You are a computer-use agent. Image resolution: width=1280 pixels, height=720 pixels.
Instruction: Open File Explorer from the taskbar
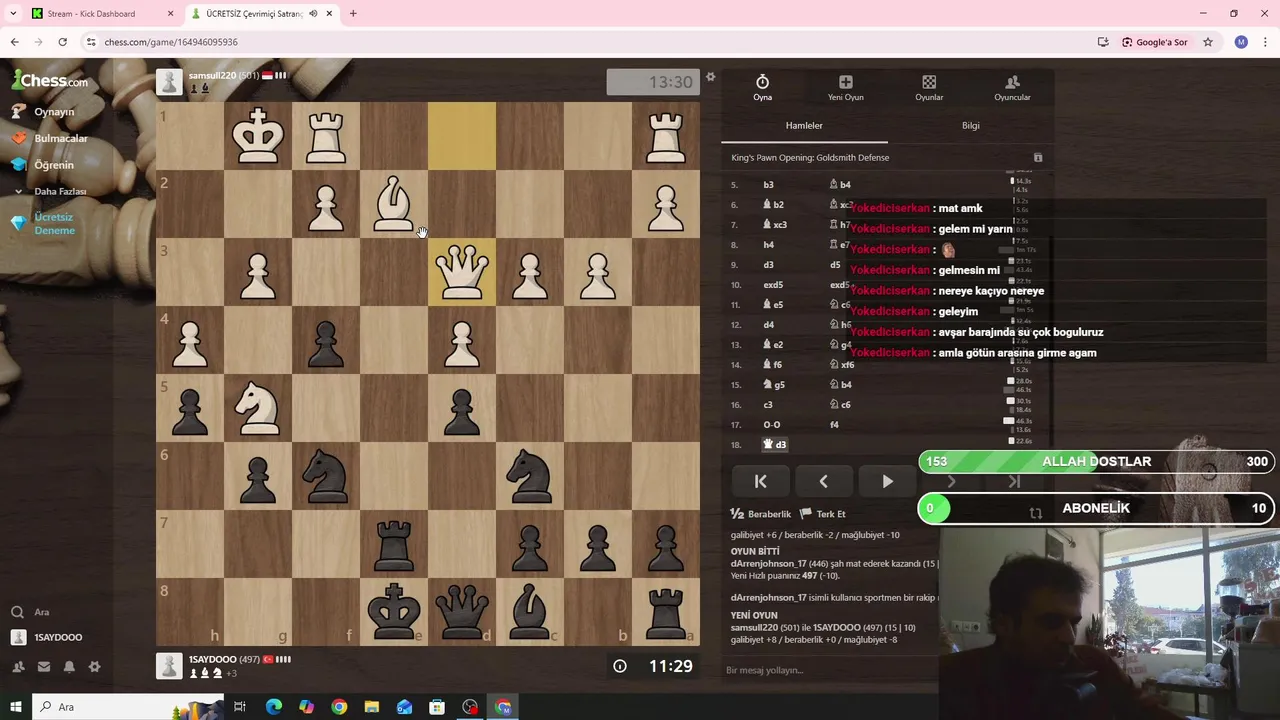tap(371, 707)
